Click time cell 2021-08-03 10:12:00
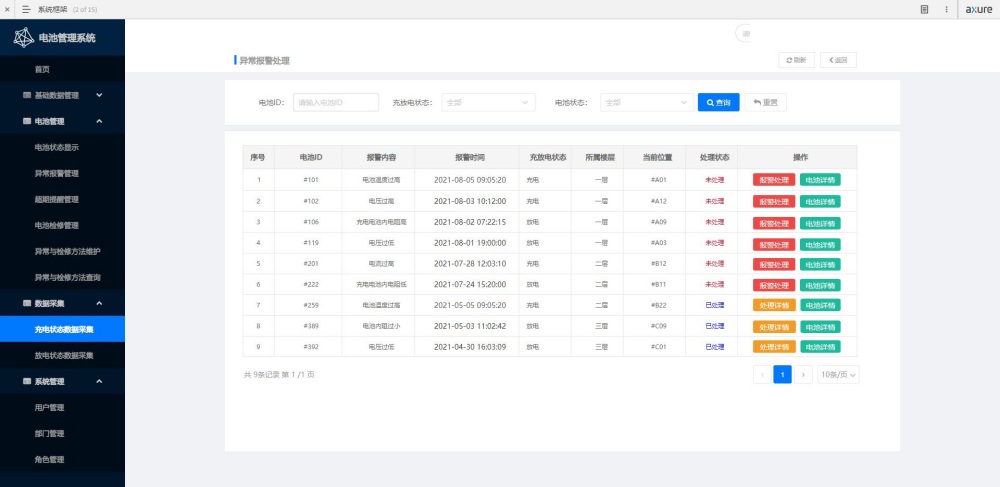Screen dimensions: 1000x487 pos(470,201)
